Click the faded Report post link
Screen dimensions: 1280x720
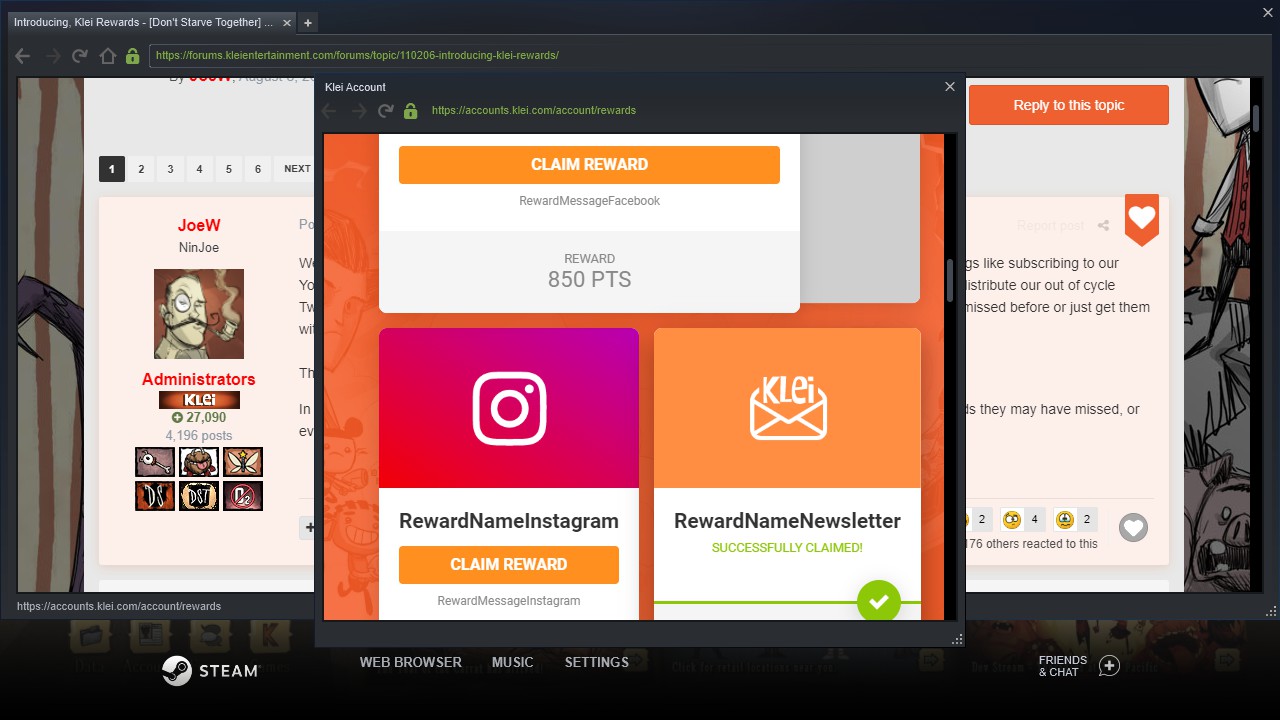[x=1051, y=226]
